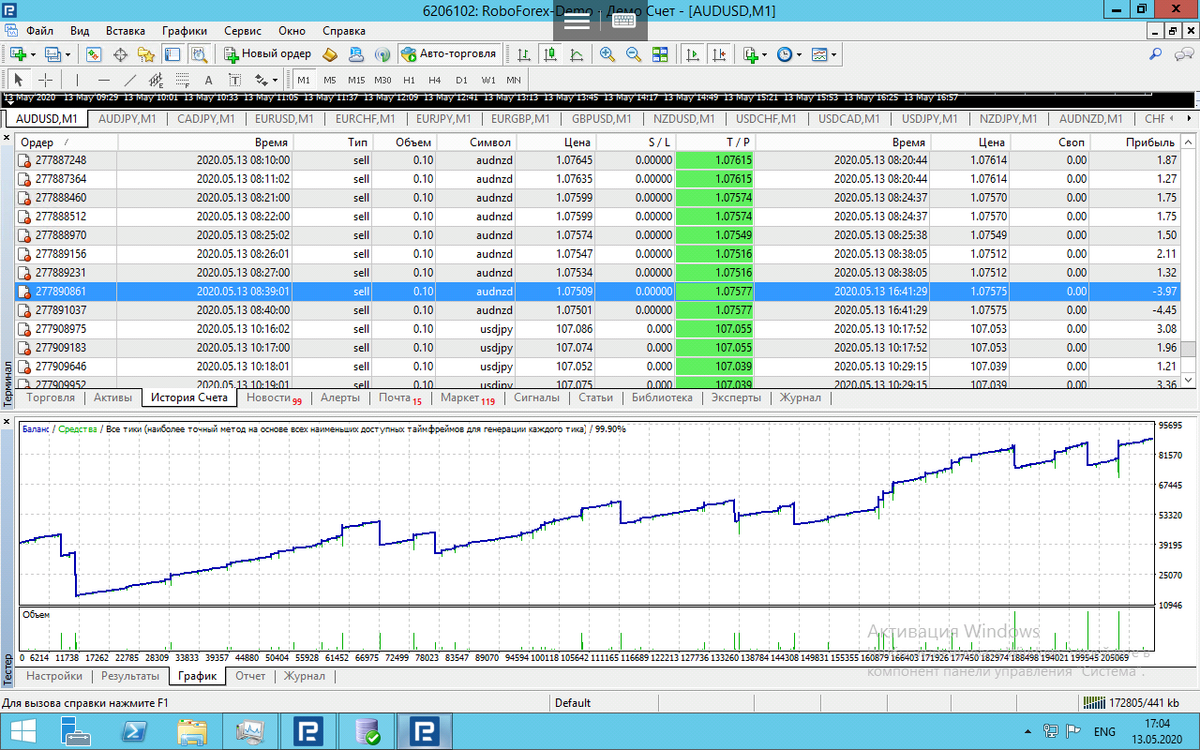The height and width of the screenshot is (750, 1200).
Task: Open the Файл menu
Action: pyautogui.click(x=40, y=31)
